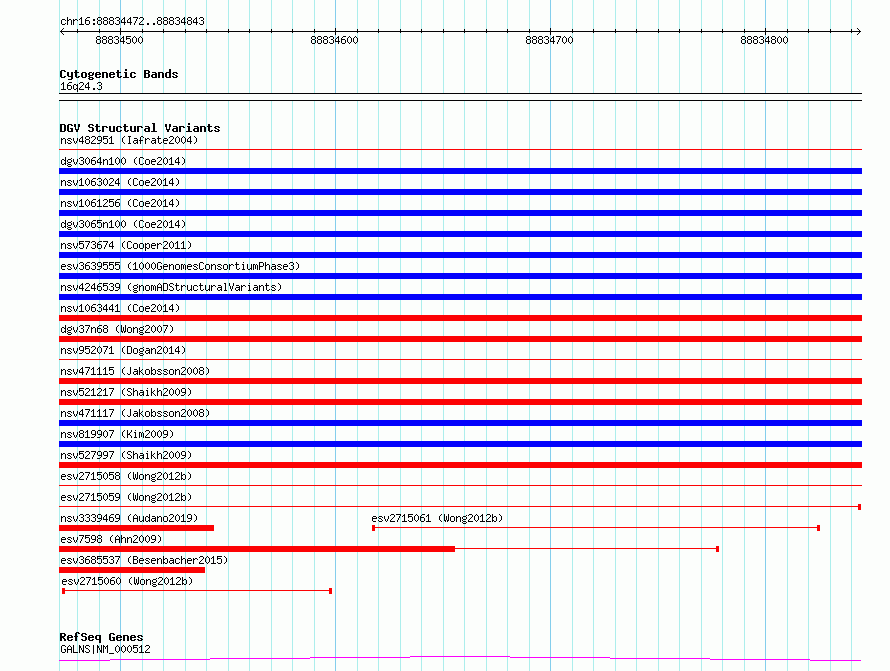890x671 pixels.
Task: Open nsv4246539 (gnomADStructuralVariants) label
Action: [171, 287]
